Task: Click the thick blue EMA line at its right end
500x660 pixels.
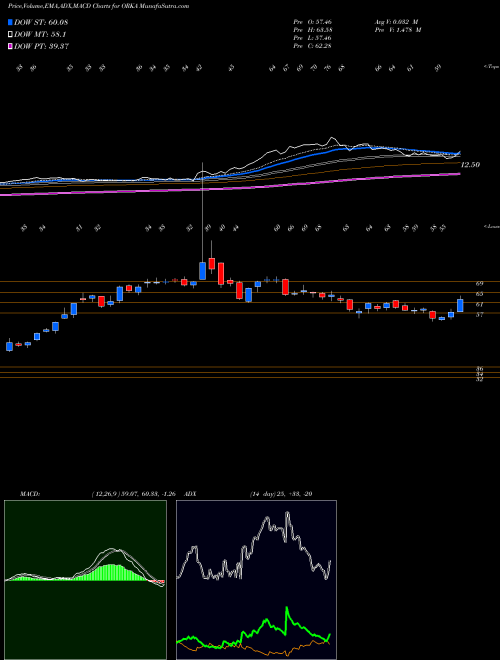Action: point(457,153)
